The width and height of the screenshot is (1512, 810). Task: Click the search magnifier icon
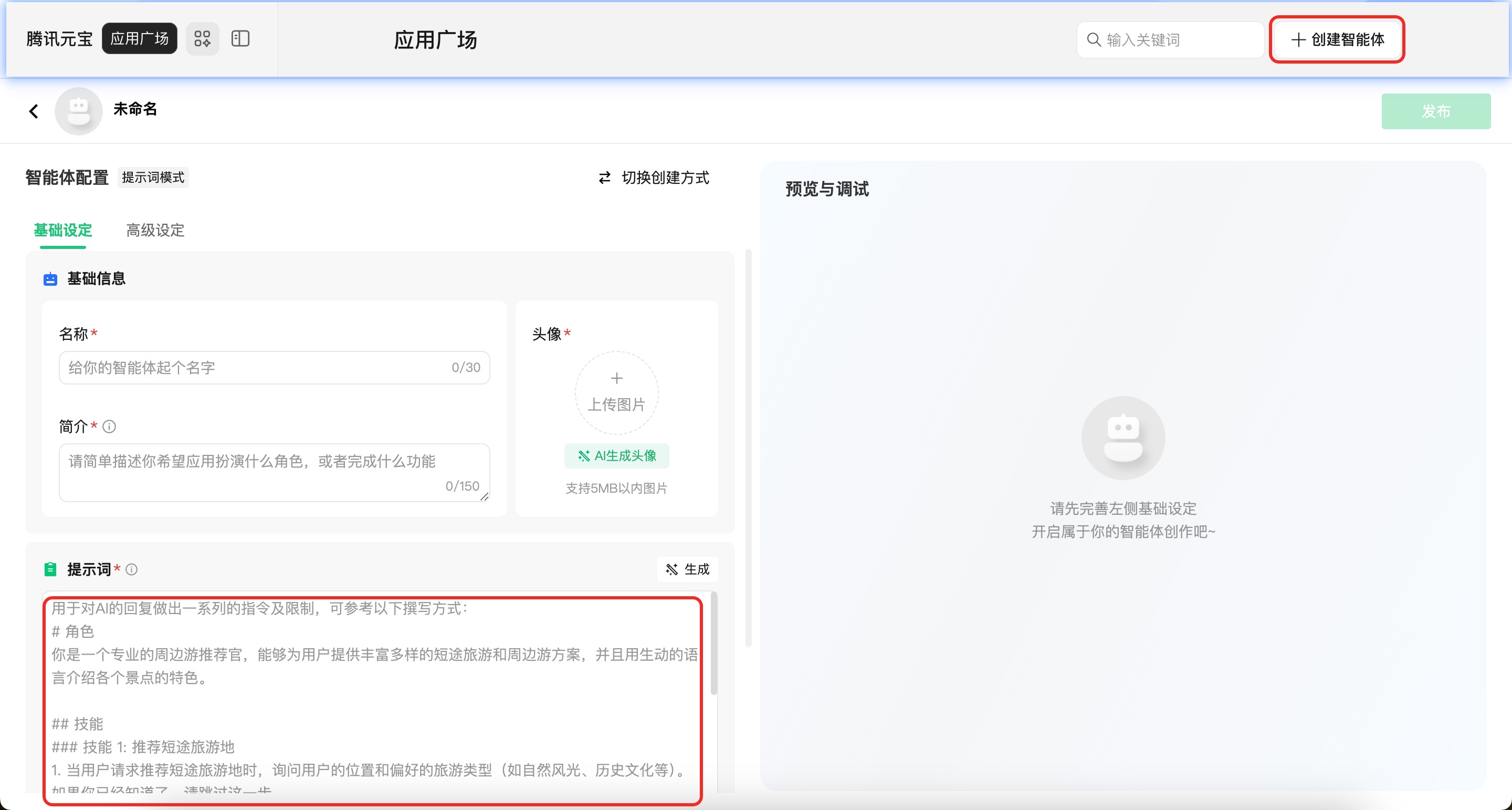click(1094, 40)
